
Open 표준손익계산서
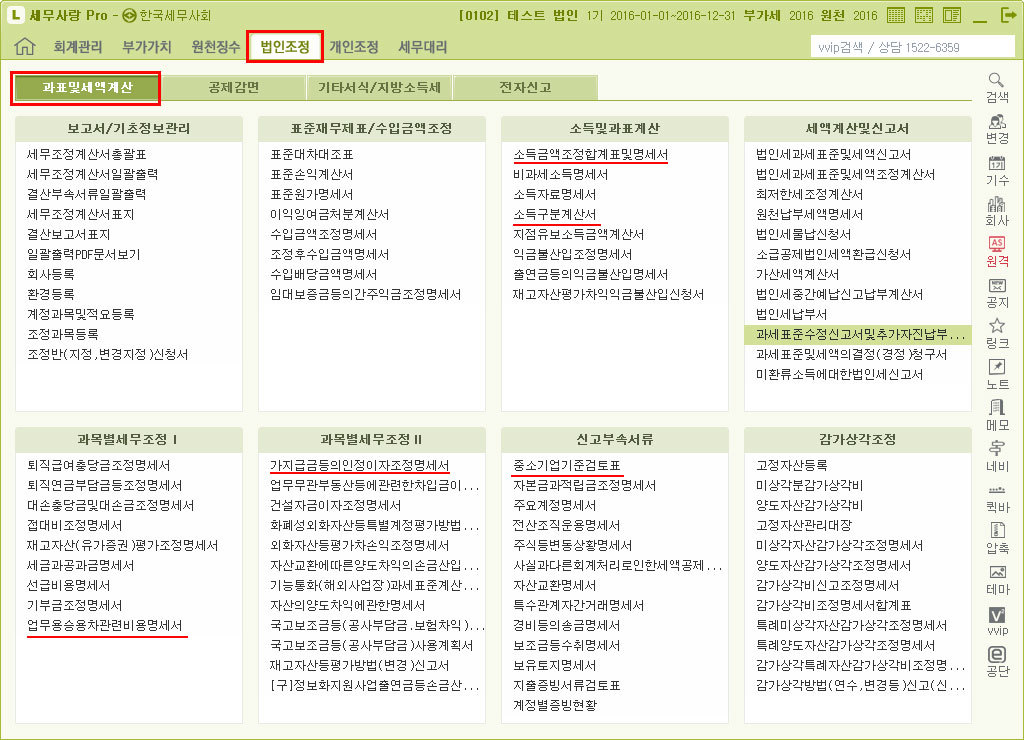312,174
